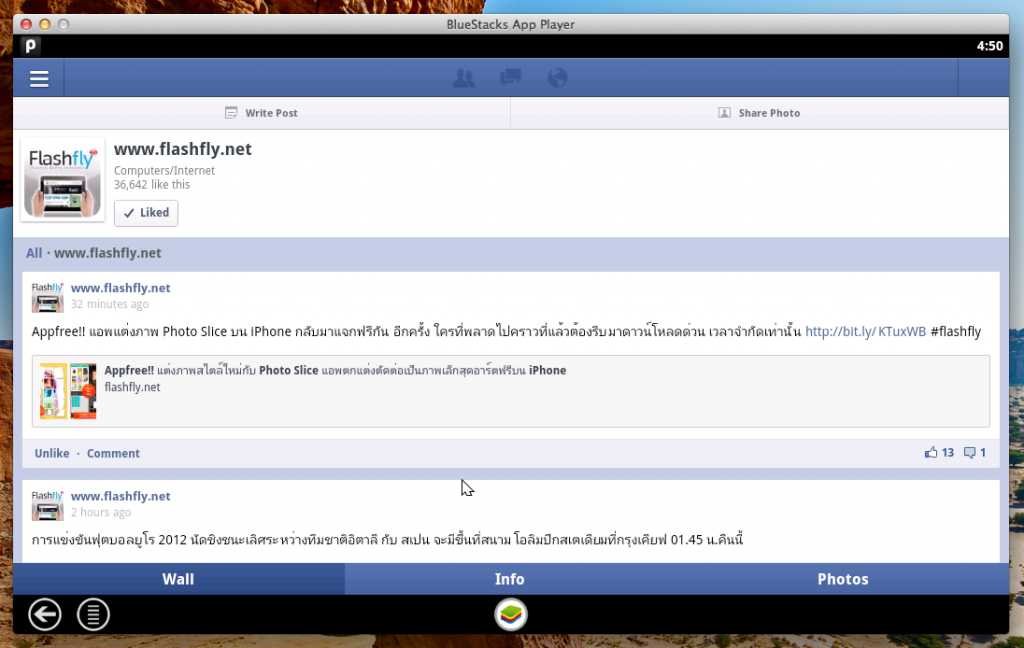This screenshot has height=648, width=1024.
Task: Click Write Post button
Action: coord(261,113)
